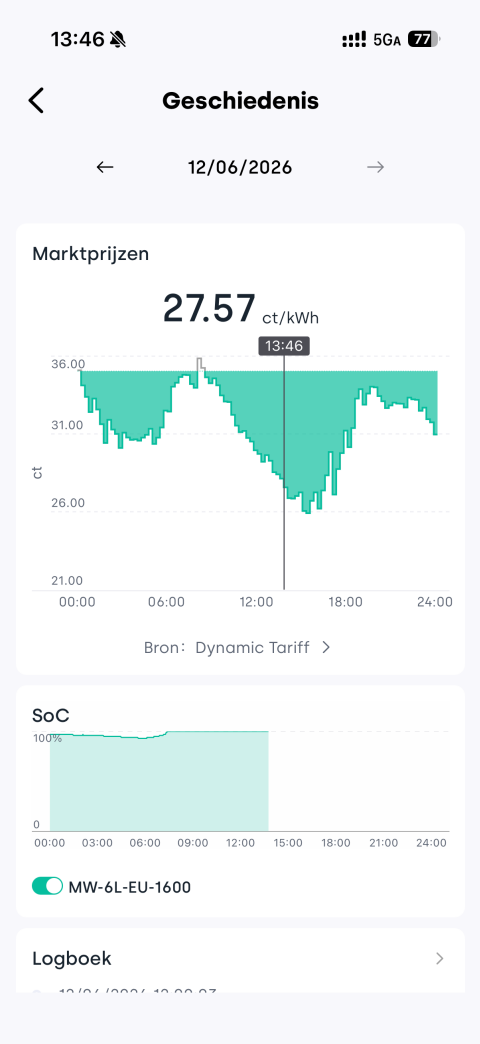Open Bron: Dynamic Tariff link

[x=237, y=647]
